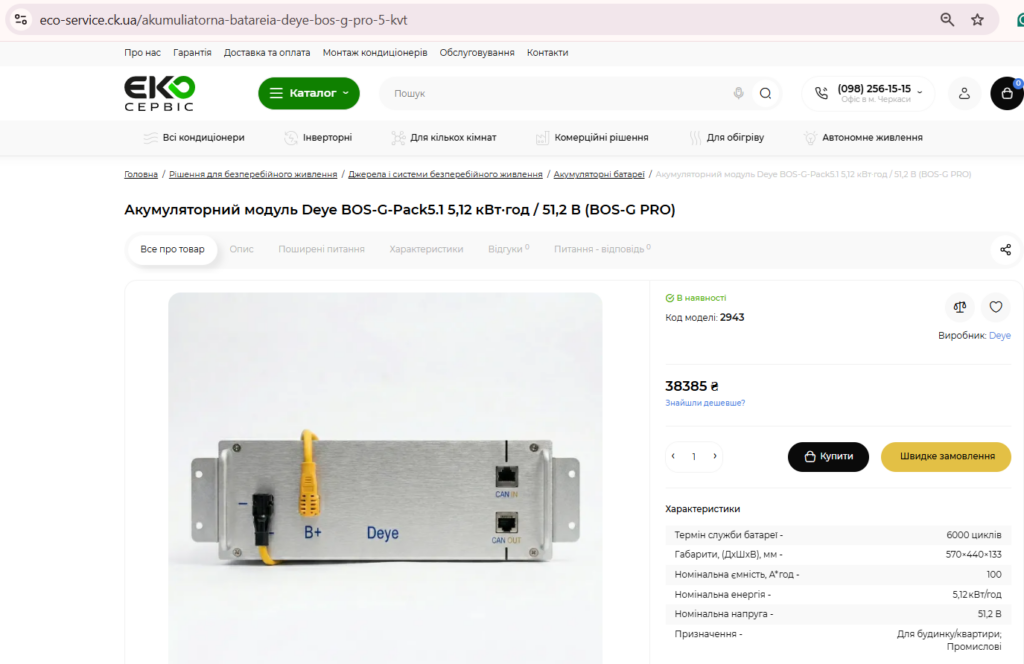The image size is (1024, 664).
Task: Switch to the Характеристики tab
Action: point(426,249)
